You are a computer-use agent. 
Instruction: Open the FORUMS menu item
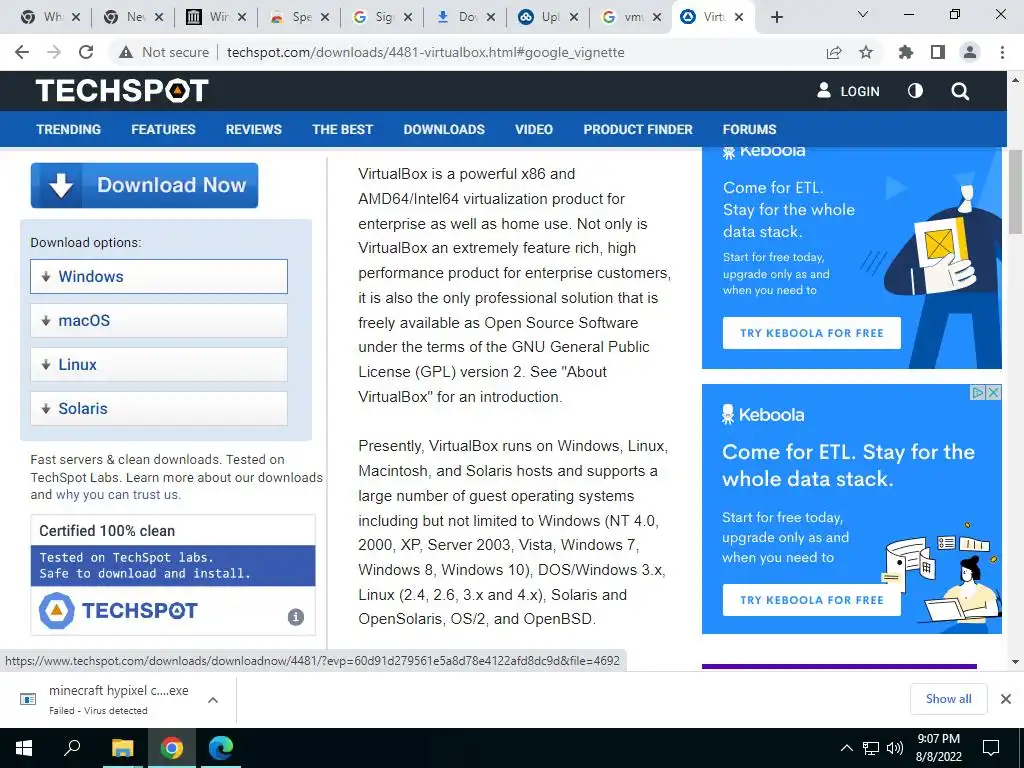tap(749, 129)
